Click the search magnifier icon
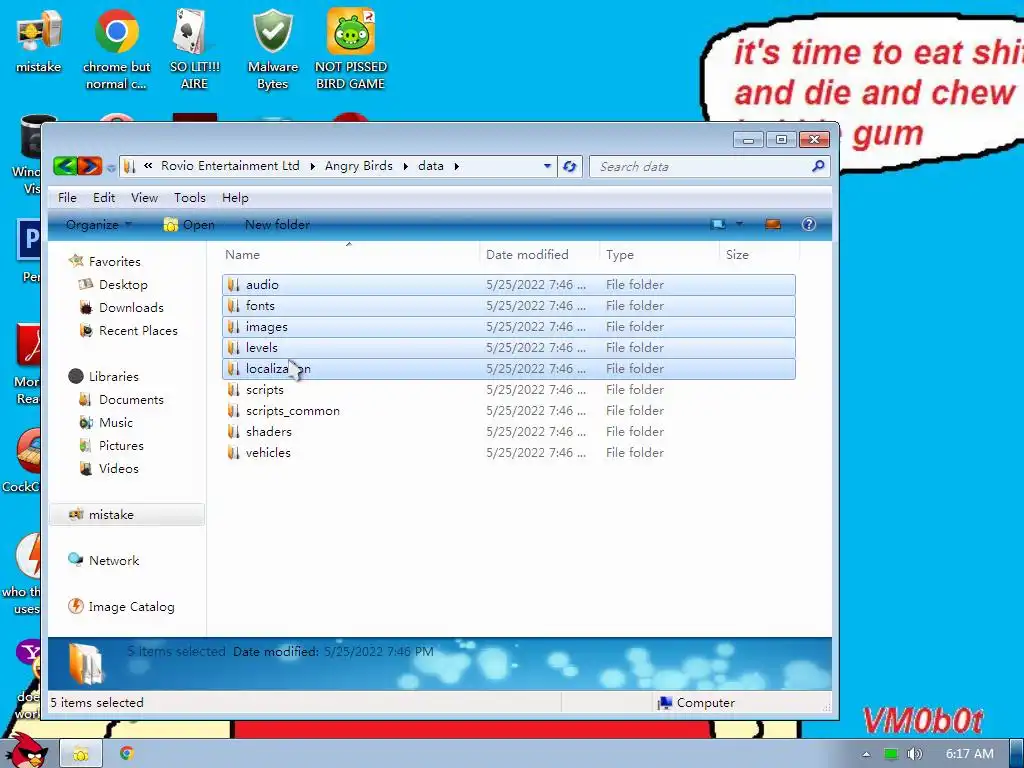The image size is (1024, 768). pyautogui.click(x=818, y=166)
